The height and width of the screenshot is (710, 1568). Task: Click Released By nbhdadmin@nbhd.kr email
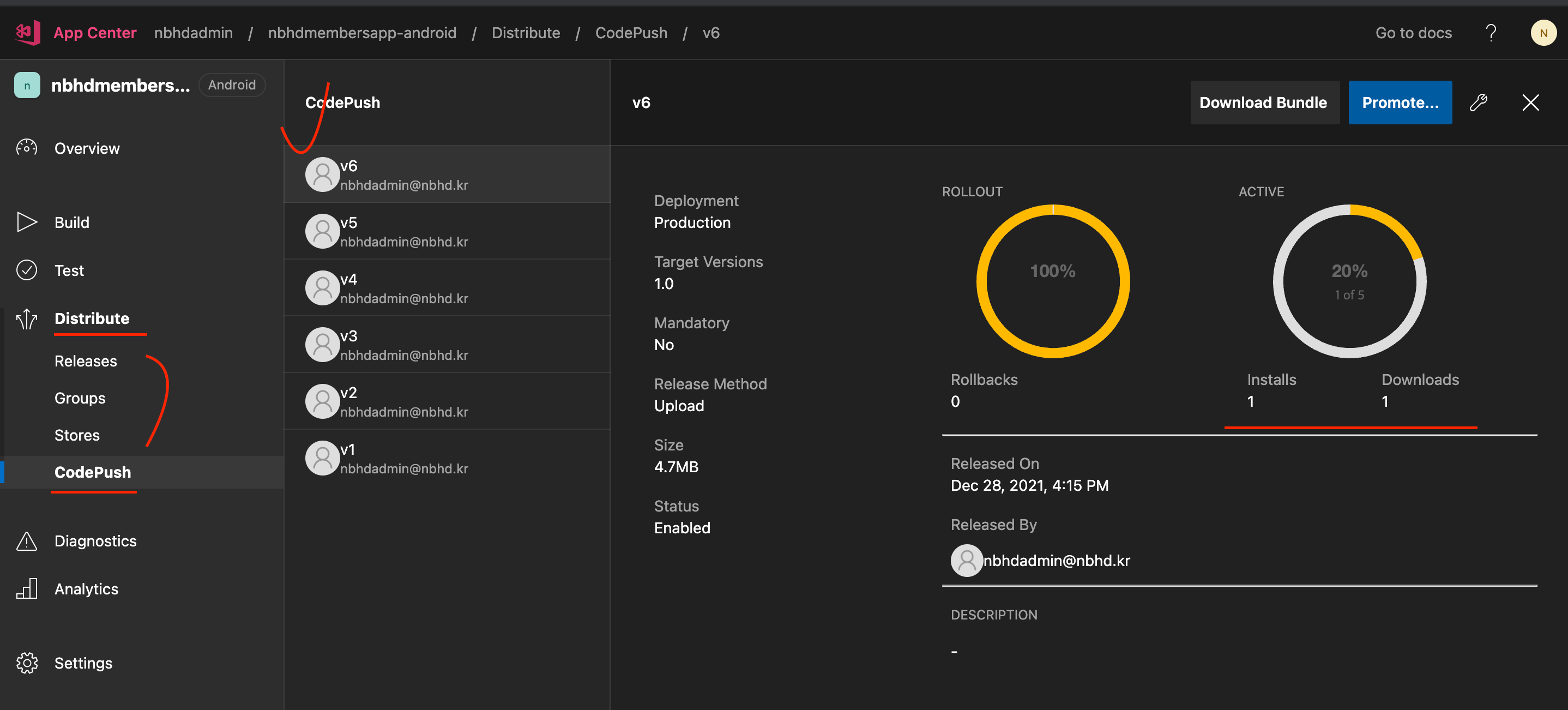[x=1057, y=560]
